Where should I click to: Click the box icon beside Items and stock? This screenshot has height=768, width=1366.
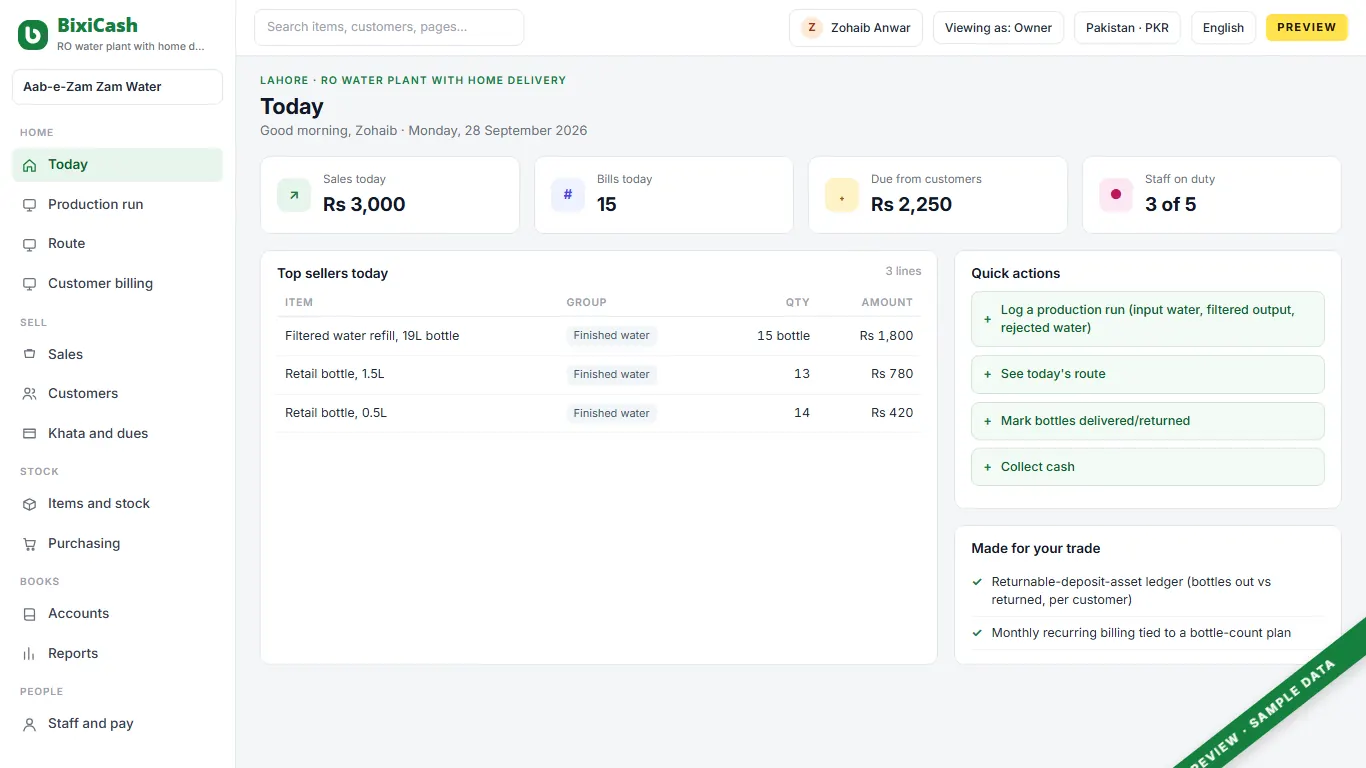click(x=29, y=504)
